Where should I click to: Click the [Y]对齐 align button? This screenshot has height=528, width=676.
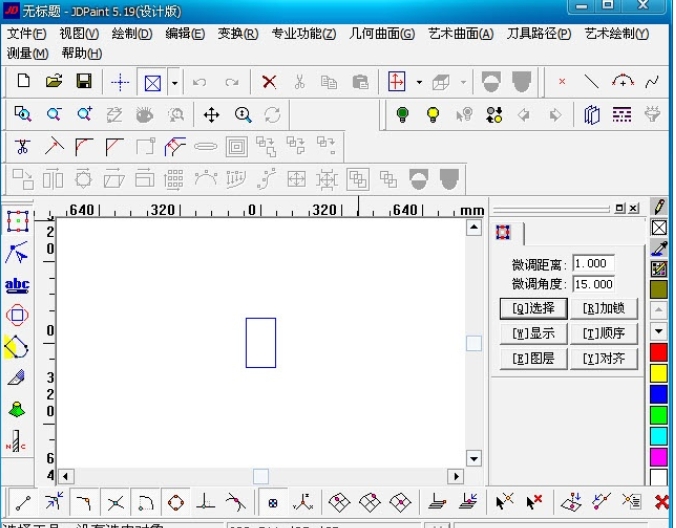click(x=603, y=358)
